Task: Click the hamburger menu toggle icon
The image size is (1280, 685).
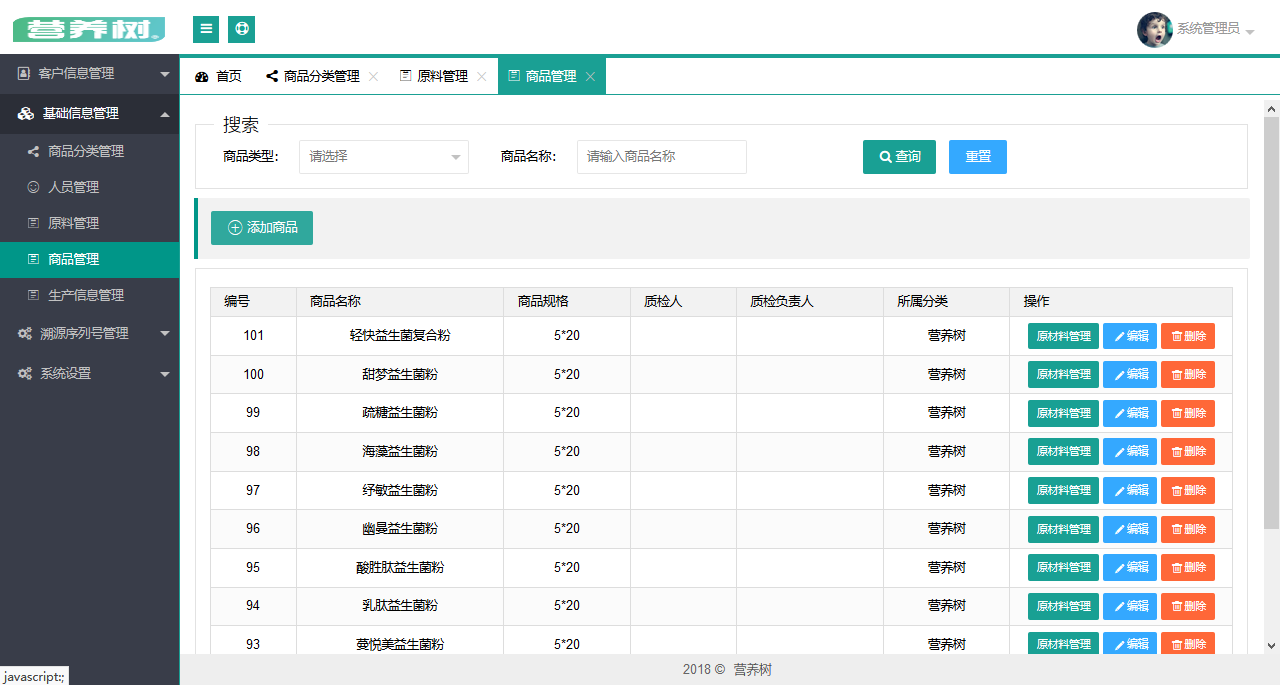Action: coord(206,29)
